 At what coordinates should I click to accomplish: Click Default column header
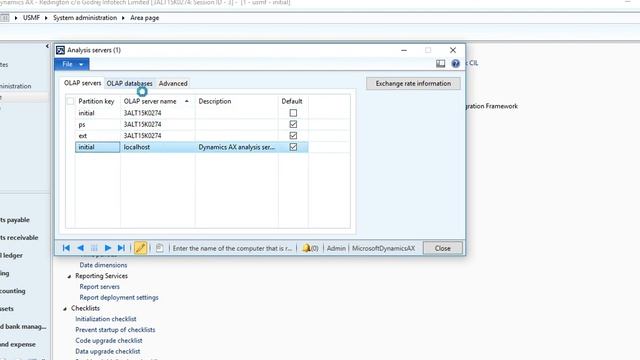pos(292,101)
